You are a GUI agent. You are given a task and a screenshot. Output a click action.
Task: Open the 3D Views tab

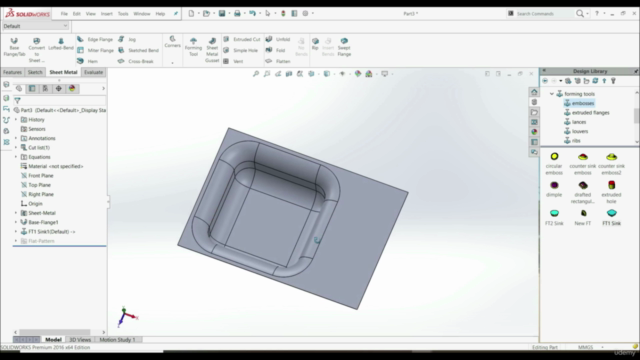click(x=80, y=340)
